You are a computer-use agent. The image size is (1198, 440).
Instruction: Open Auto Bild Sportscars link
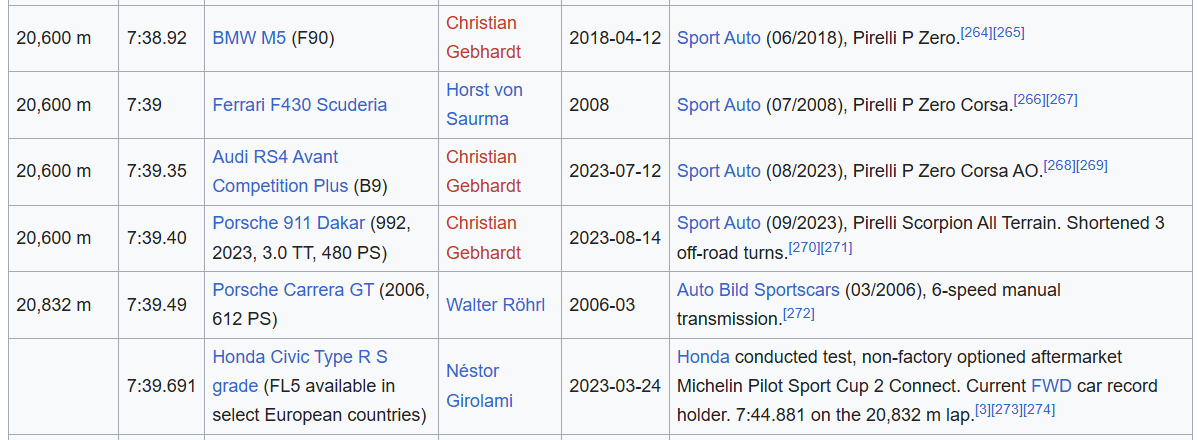click(758, 290)
